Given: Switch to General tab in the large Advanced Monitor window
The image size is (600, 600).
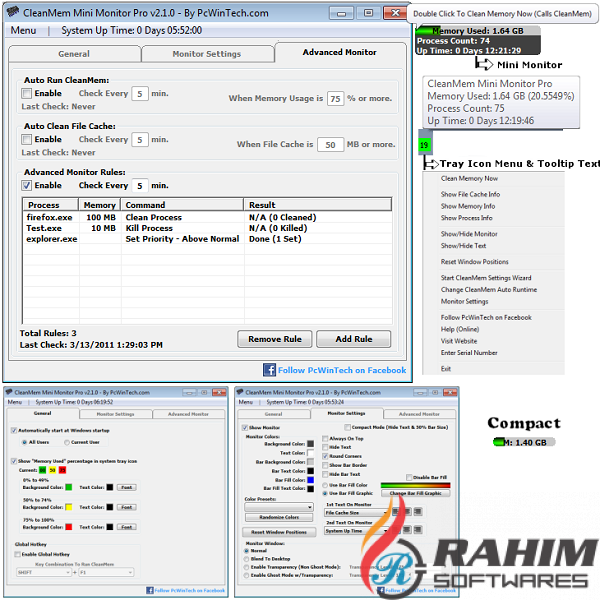Looking at the screenshot, I should click(74, 54).
